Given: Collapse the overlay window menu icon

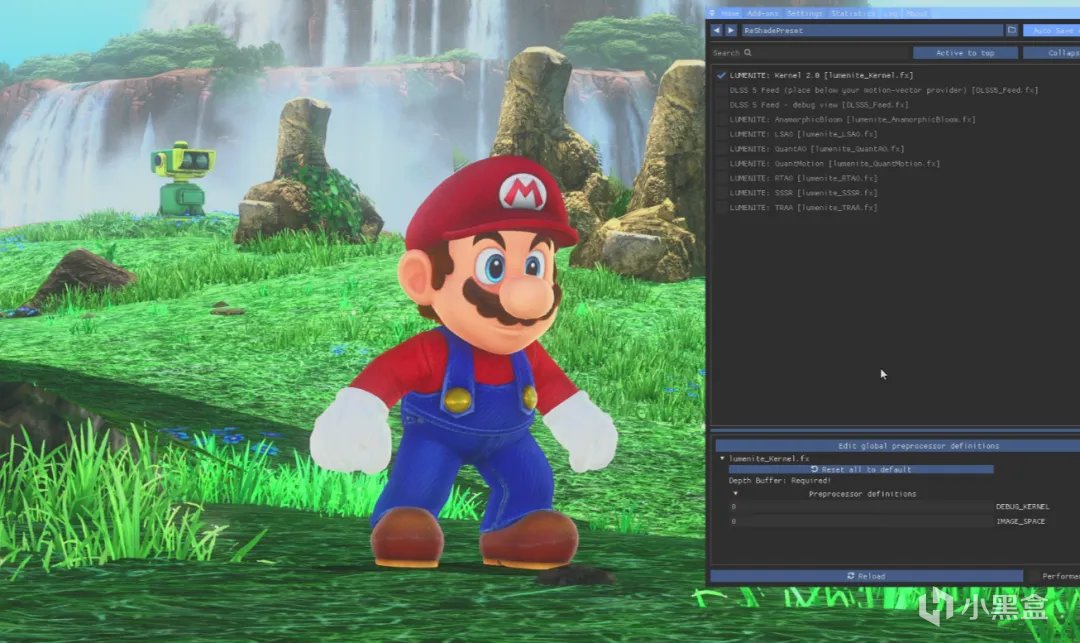Looking at the screenshot, I should click(712, 13).
